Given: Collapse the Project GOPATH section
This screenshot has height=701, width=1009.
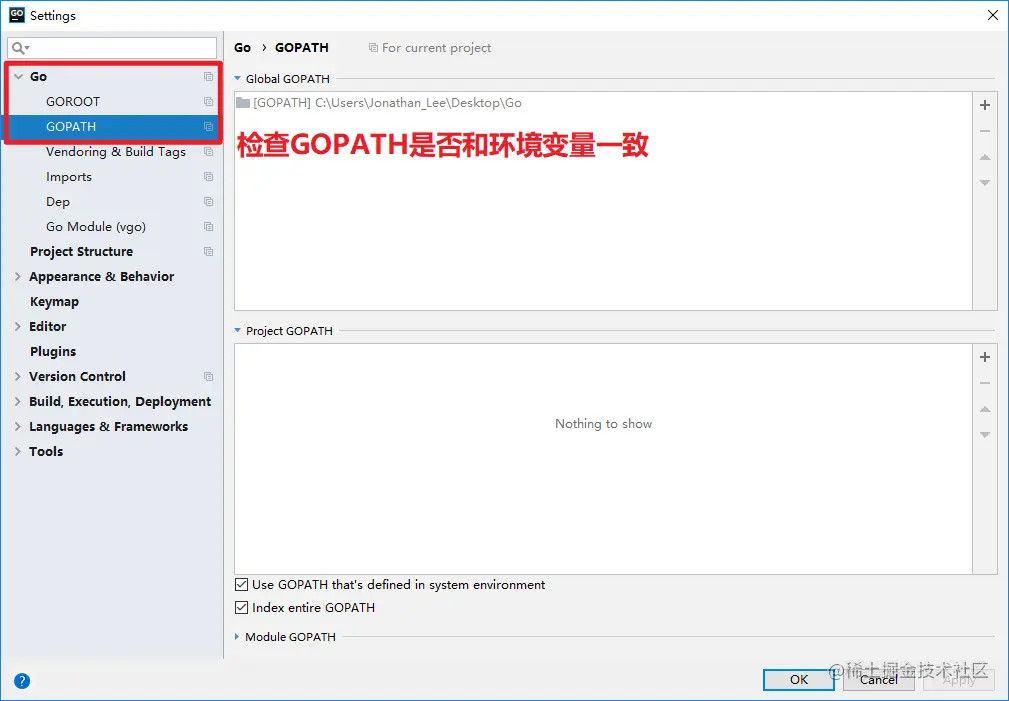Looking at the screenshot, I should point(237,331).
